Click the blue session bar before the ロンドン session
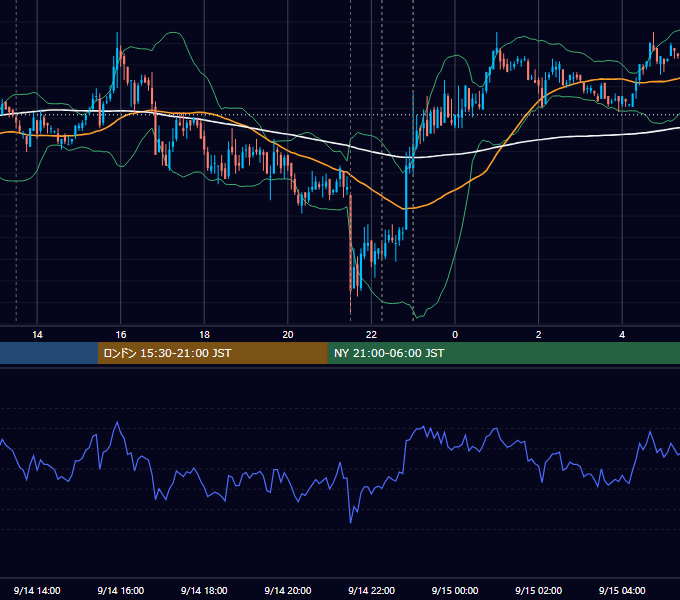 click(49, 353)
